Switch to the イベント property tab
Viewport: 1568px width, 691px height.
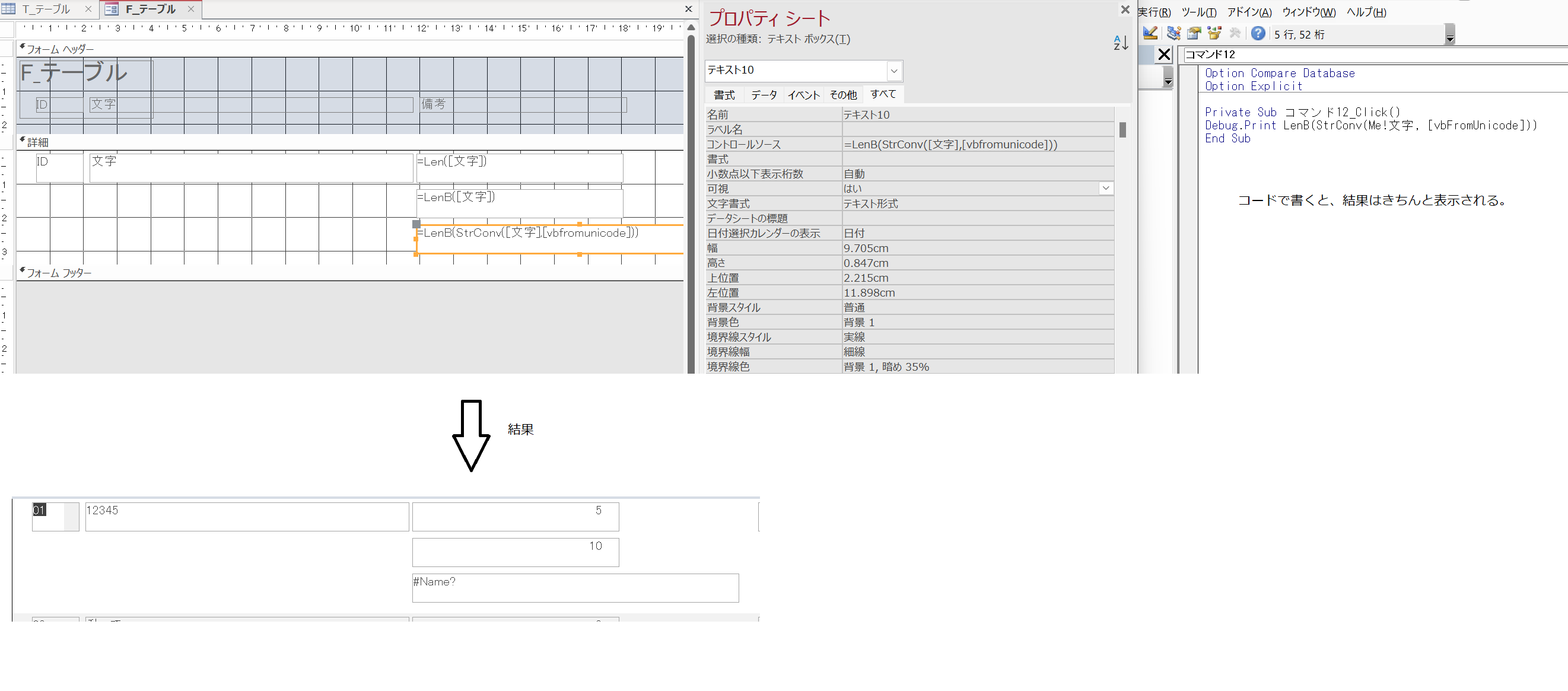pos(803,95)
